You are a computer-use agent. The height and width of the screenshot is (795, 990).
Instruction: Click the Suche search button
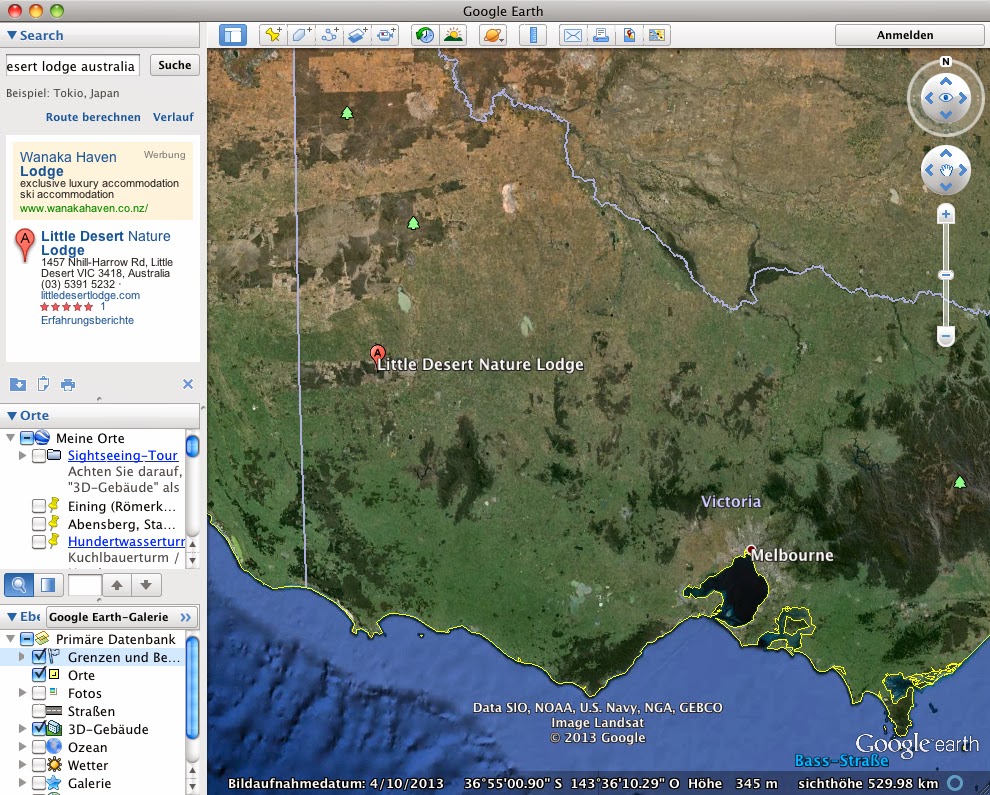[175, 65]
